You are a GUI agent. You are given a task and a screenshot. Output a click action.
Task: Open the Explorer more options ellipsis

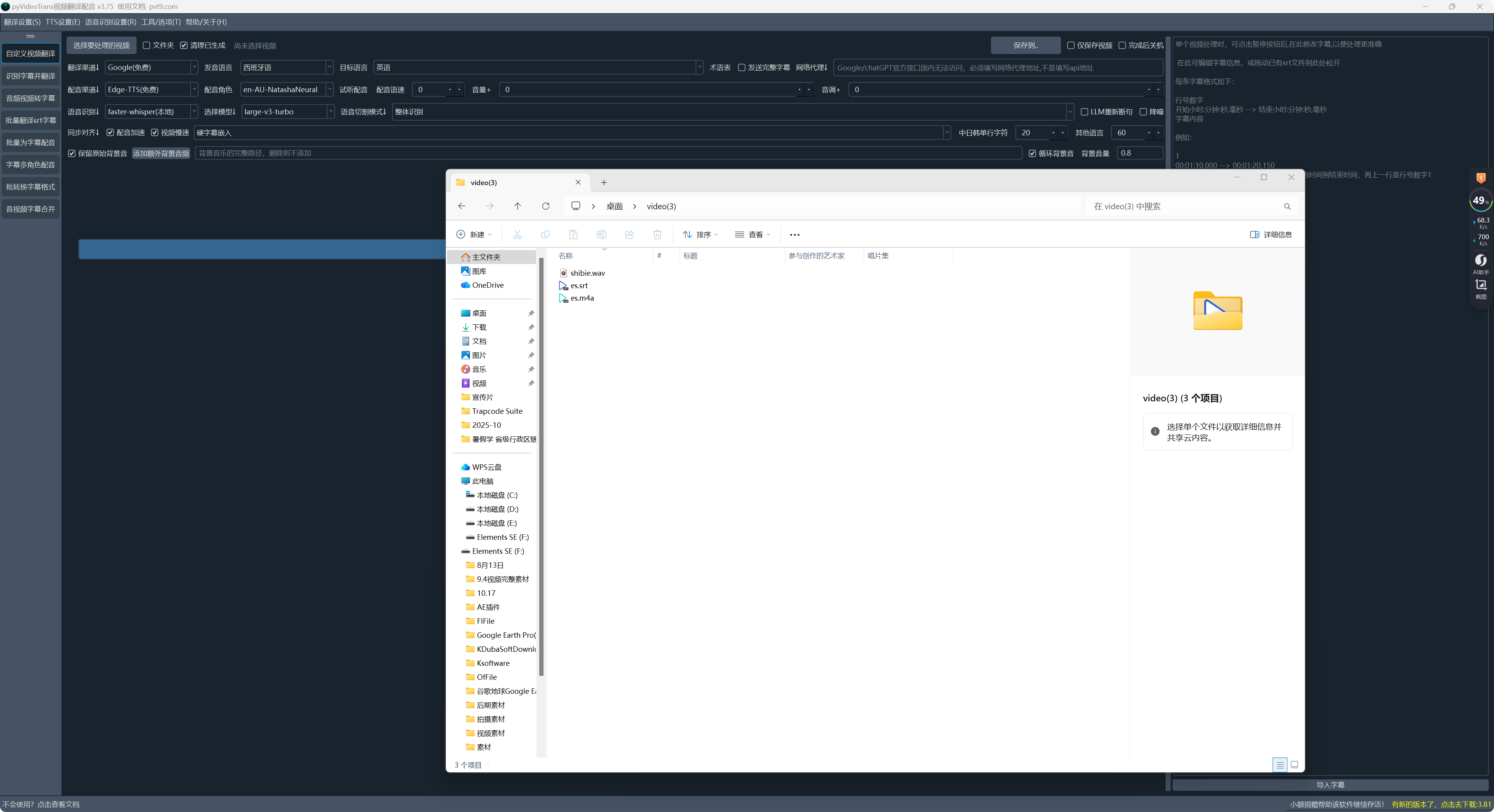pyautogui.click(x=794, y=235)
